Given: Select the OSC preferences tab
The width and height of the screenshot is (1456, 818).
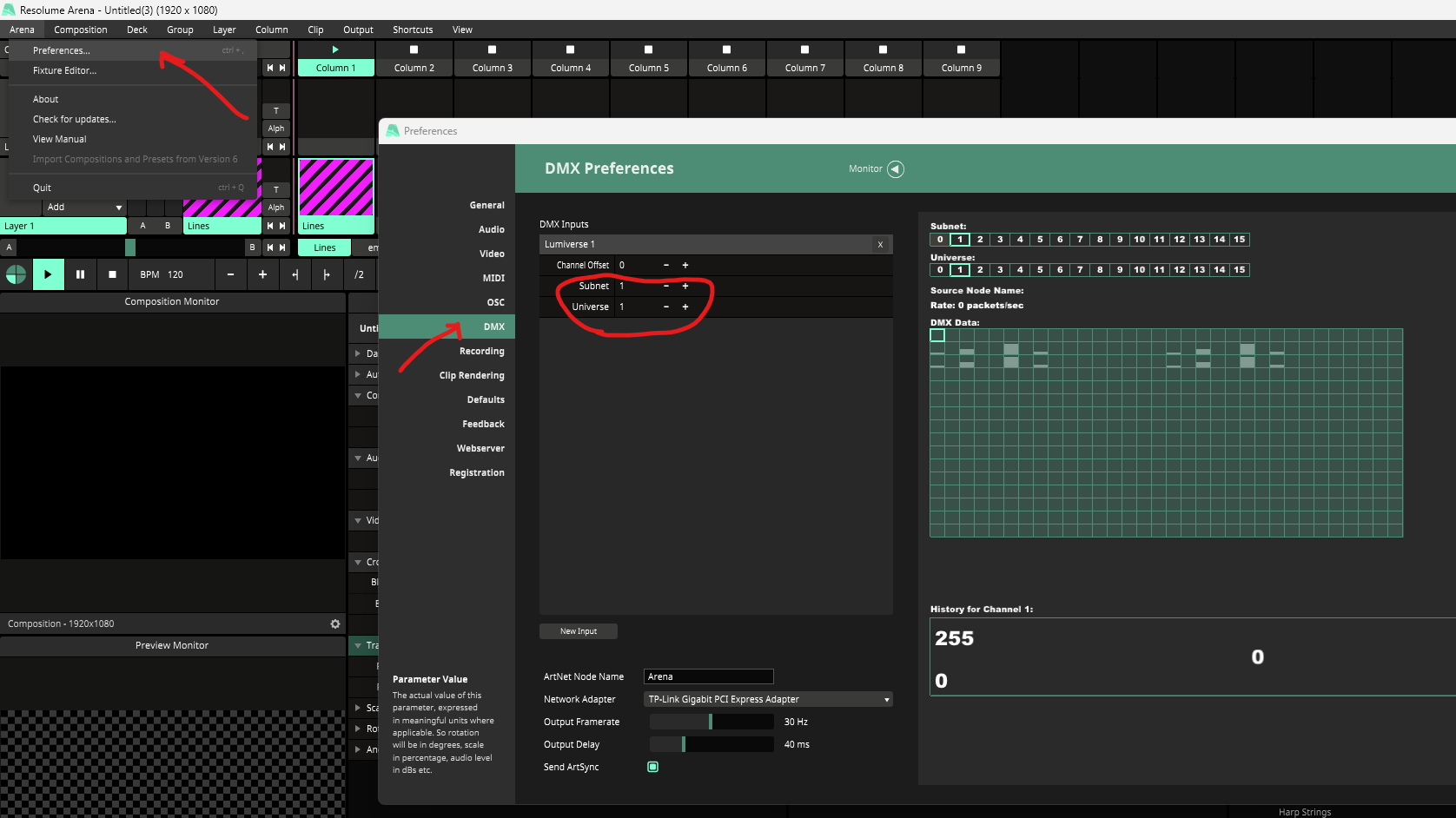Looking at the screenshot, I should [495, 302].
